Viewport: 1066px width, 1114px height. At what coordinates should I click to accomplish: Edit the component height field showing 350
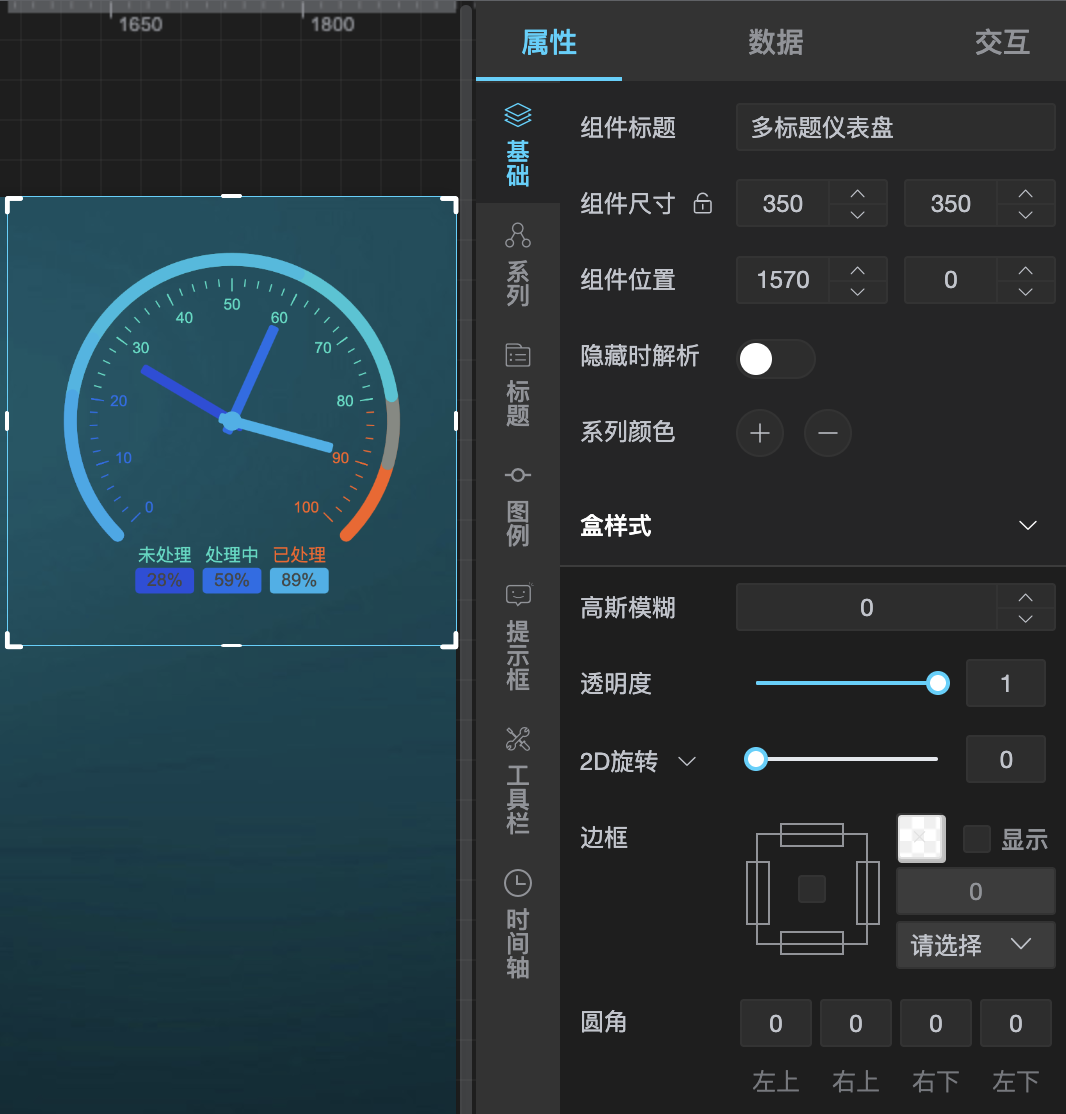click(x=950, y=203)
